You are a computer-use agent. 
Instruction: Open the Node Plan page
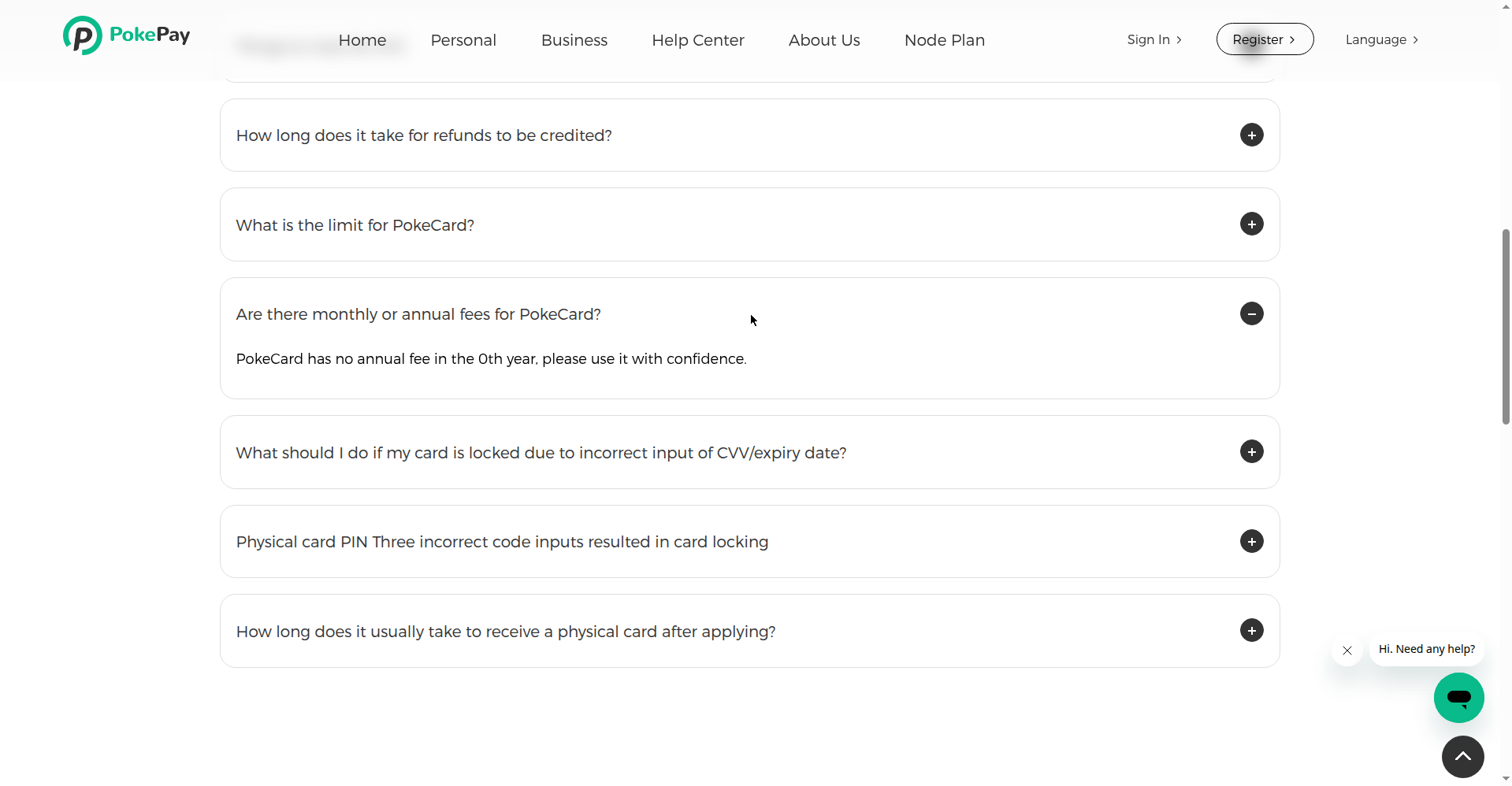click(945, 40)
